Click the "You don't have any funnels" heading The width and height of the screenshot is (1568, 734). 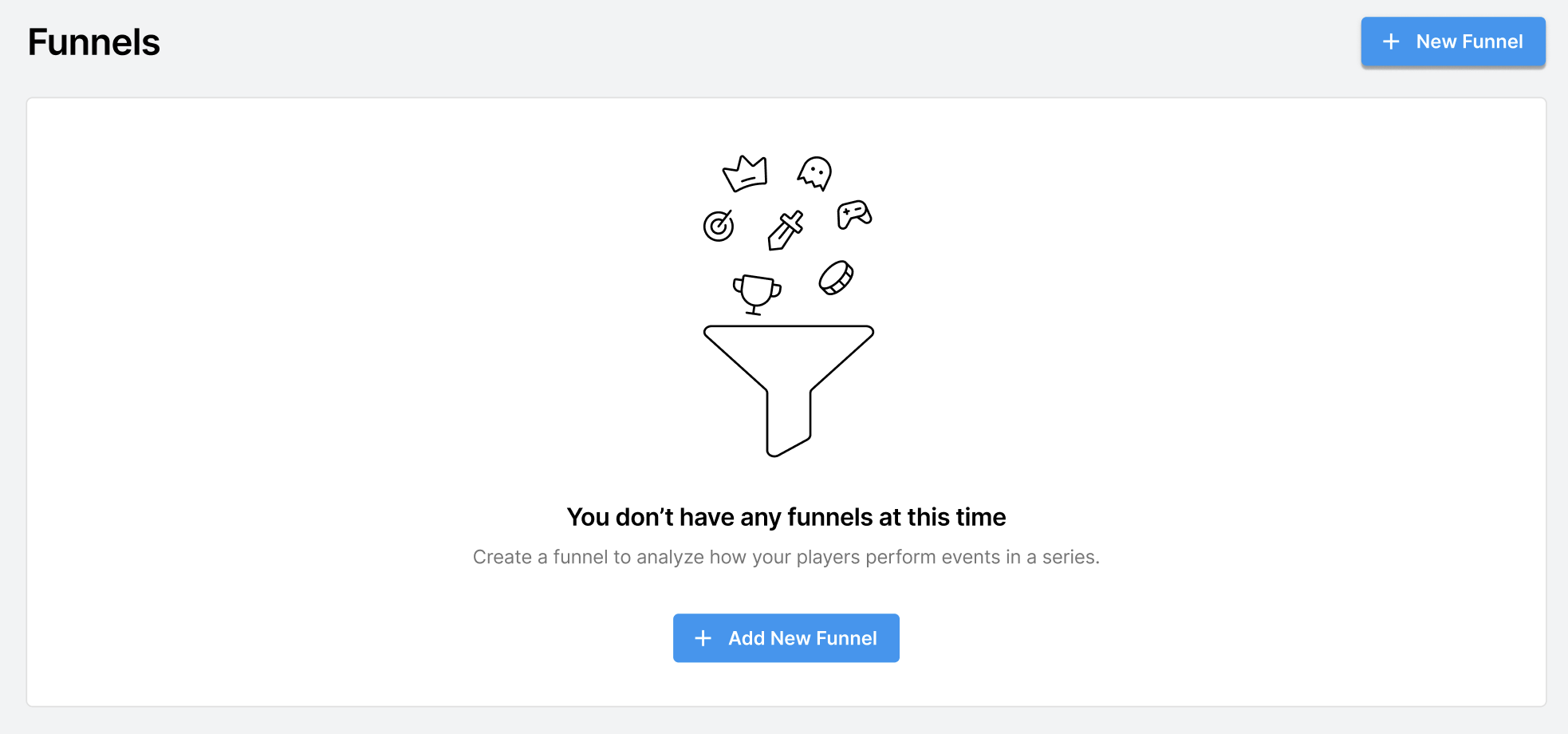[x=786, y=517]
